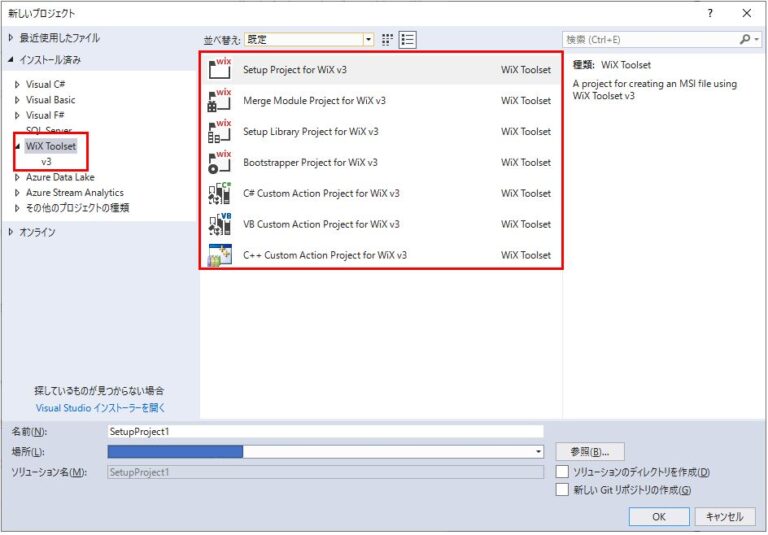Viewport: 768px width, 535px height.
Task: Enable ソリューションのディレクトリを作成 checkbox
Action: point(562,472)
